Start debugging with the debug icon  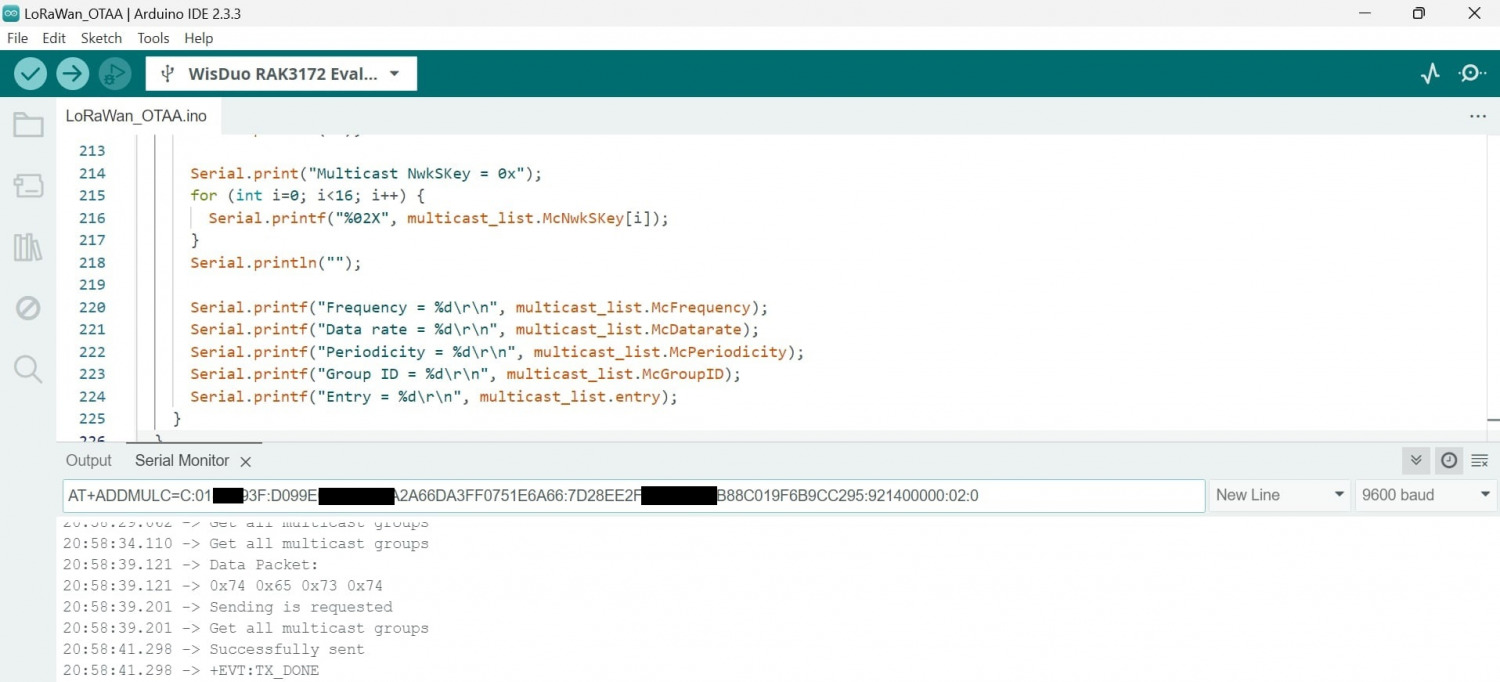[x=114, y=73]
